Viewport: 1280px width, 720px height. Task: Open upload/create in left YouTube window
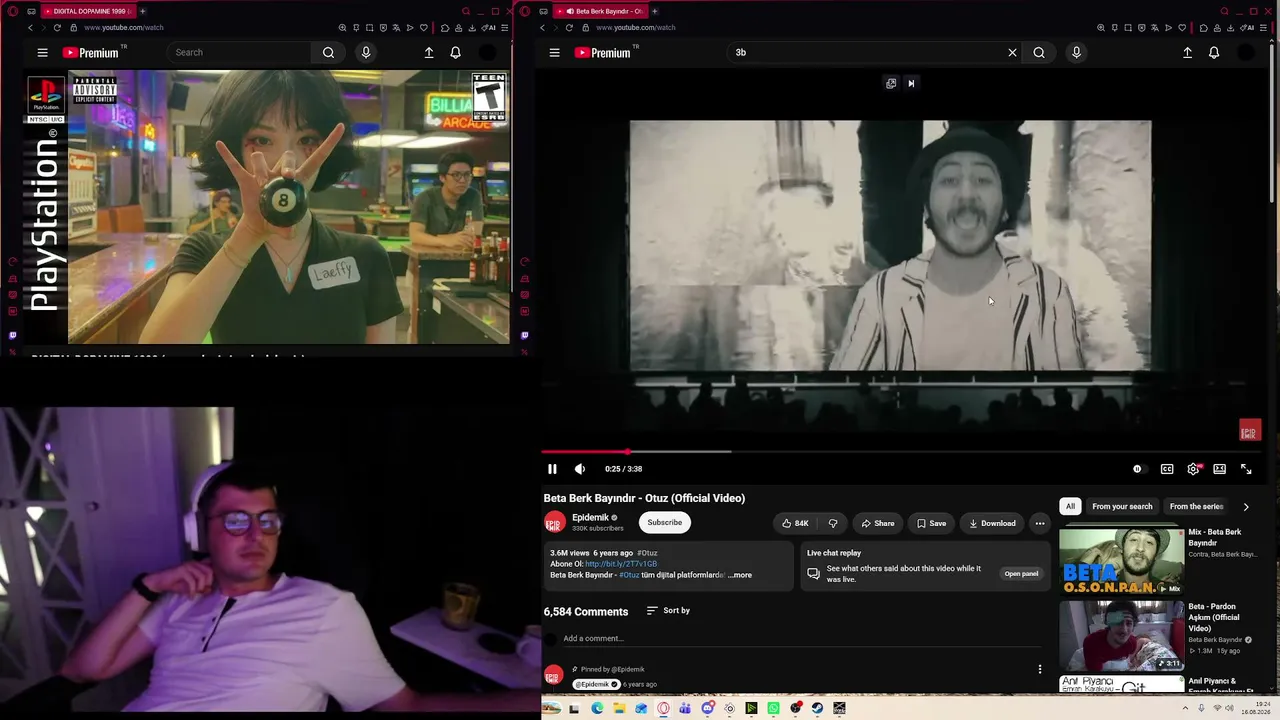tap(429, 53)
